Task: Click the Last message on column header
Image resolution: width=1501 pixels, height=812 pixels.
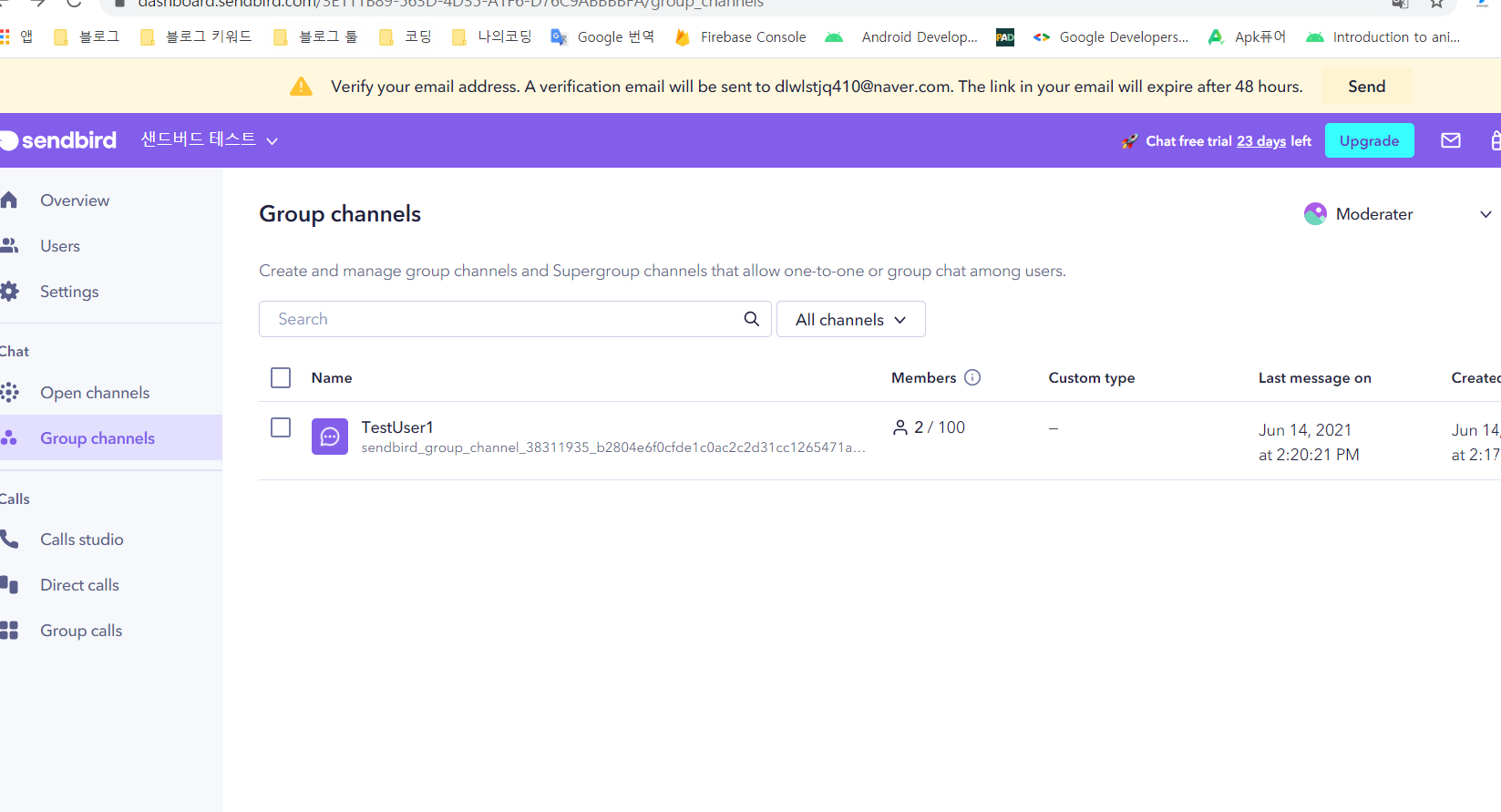Action: [x=1314, y=378]
